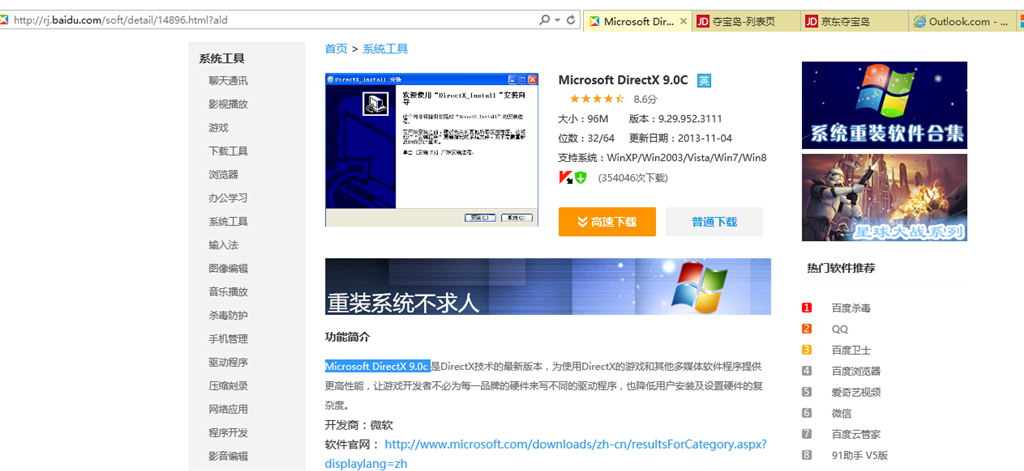Viewport: 1024px width, 471px height.
Task: Select 杀毒防护 category
Action: [x=228, y=316]
